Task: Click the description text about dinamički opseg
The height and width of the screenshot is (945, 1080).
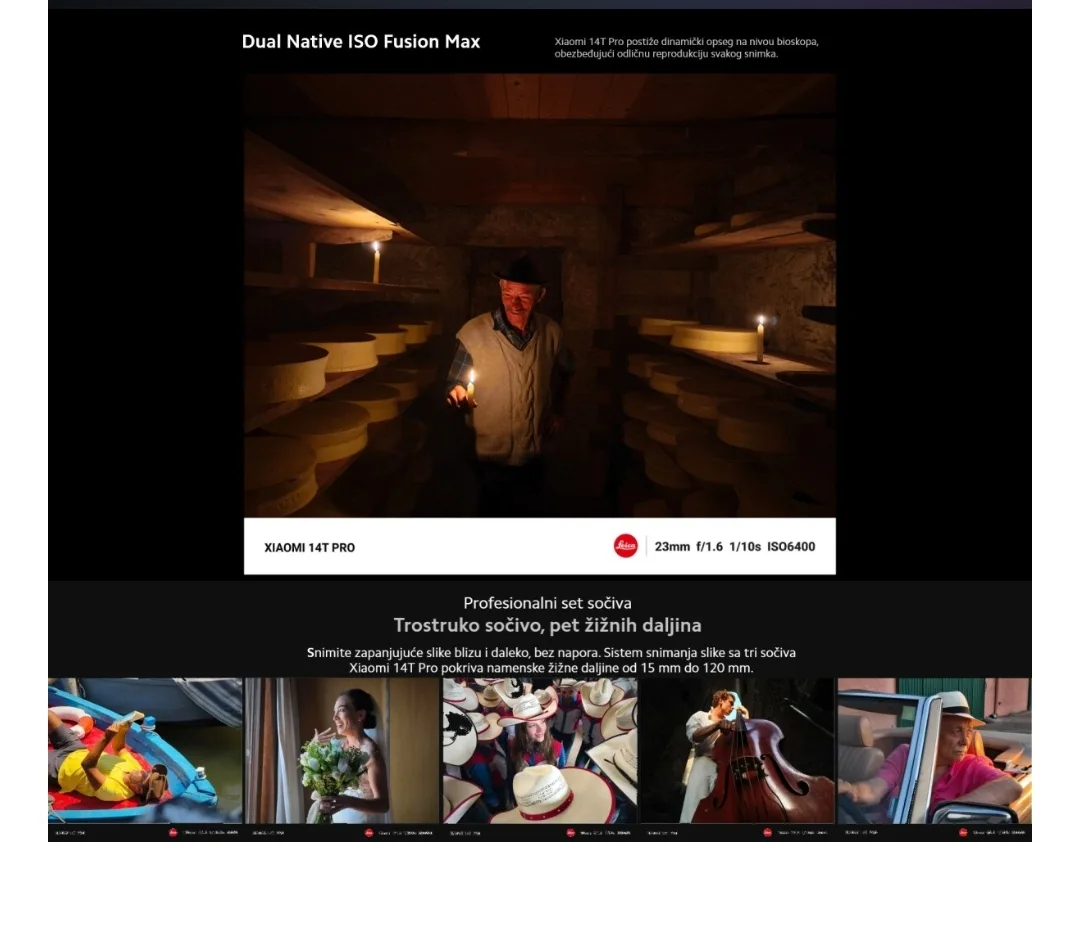Action: click(x=686, y=48)
